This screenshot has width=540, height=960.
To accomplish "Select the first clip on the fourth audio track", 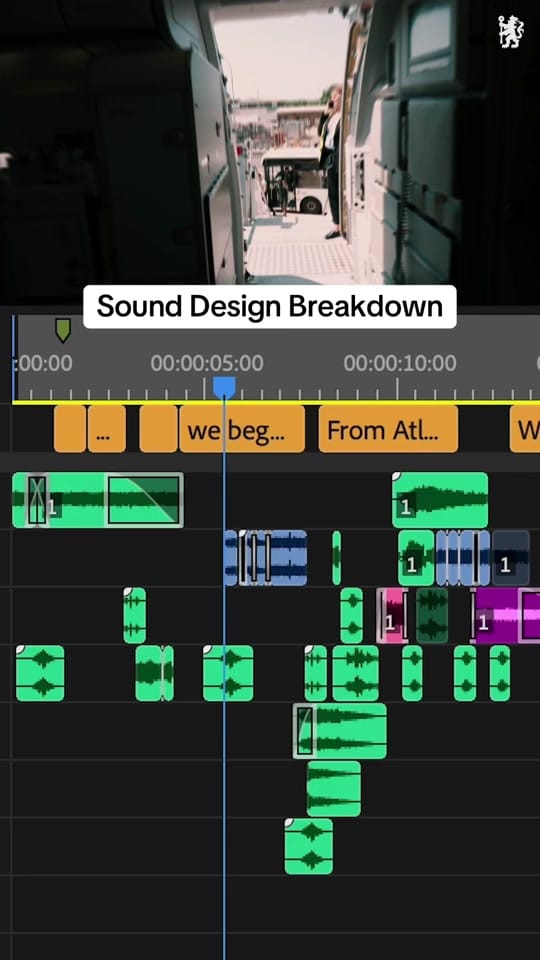I will coord(40,673).
